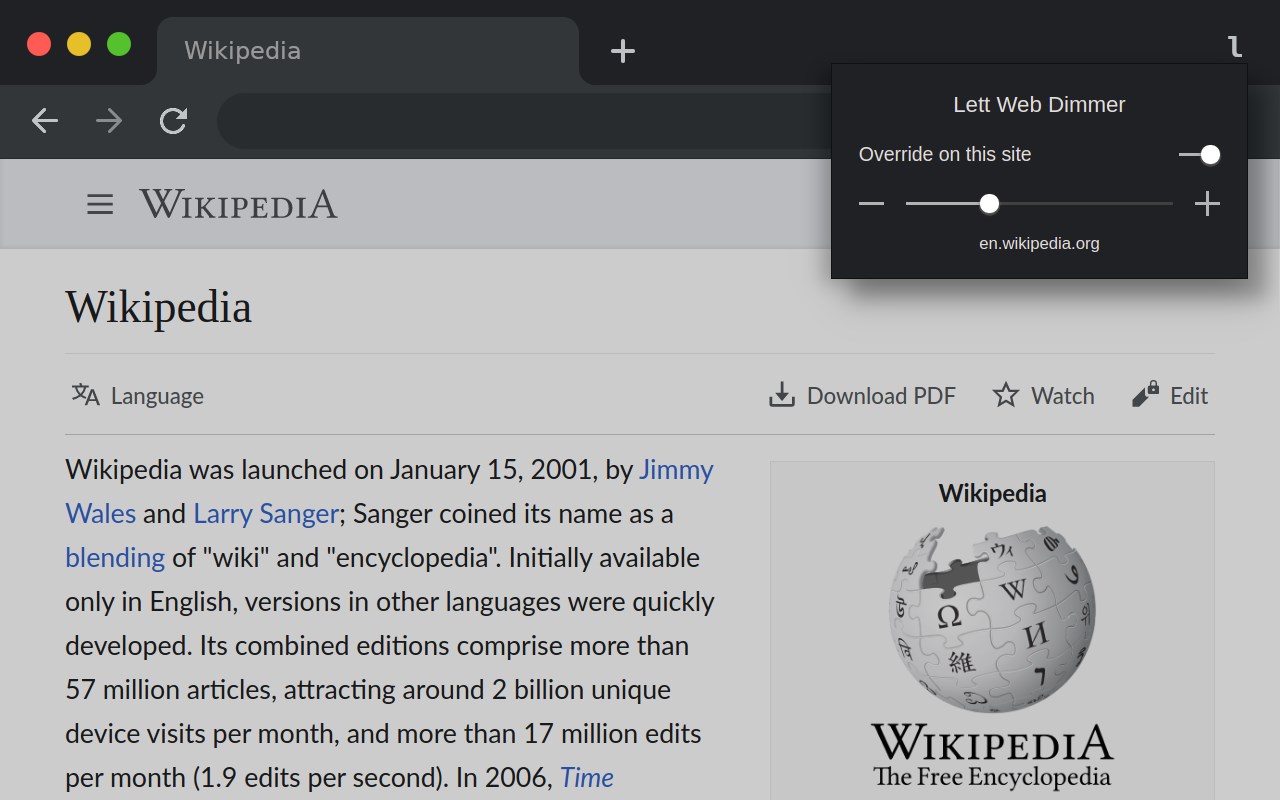
Task: Open the Time link
Action: 587,777
